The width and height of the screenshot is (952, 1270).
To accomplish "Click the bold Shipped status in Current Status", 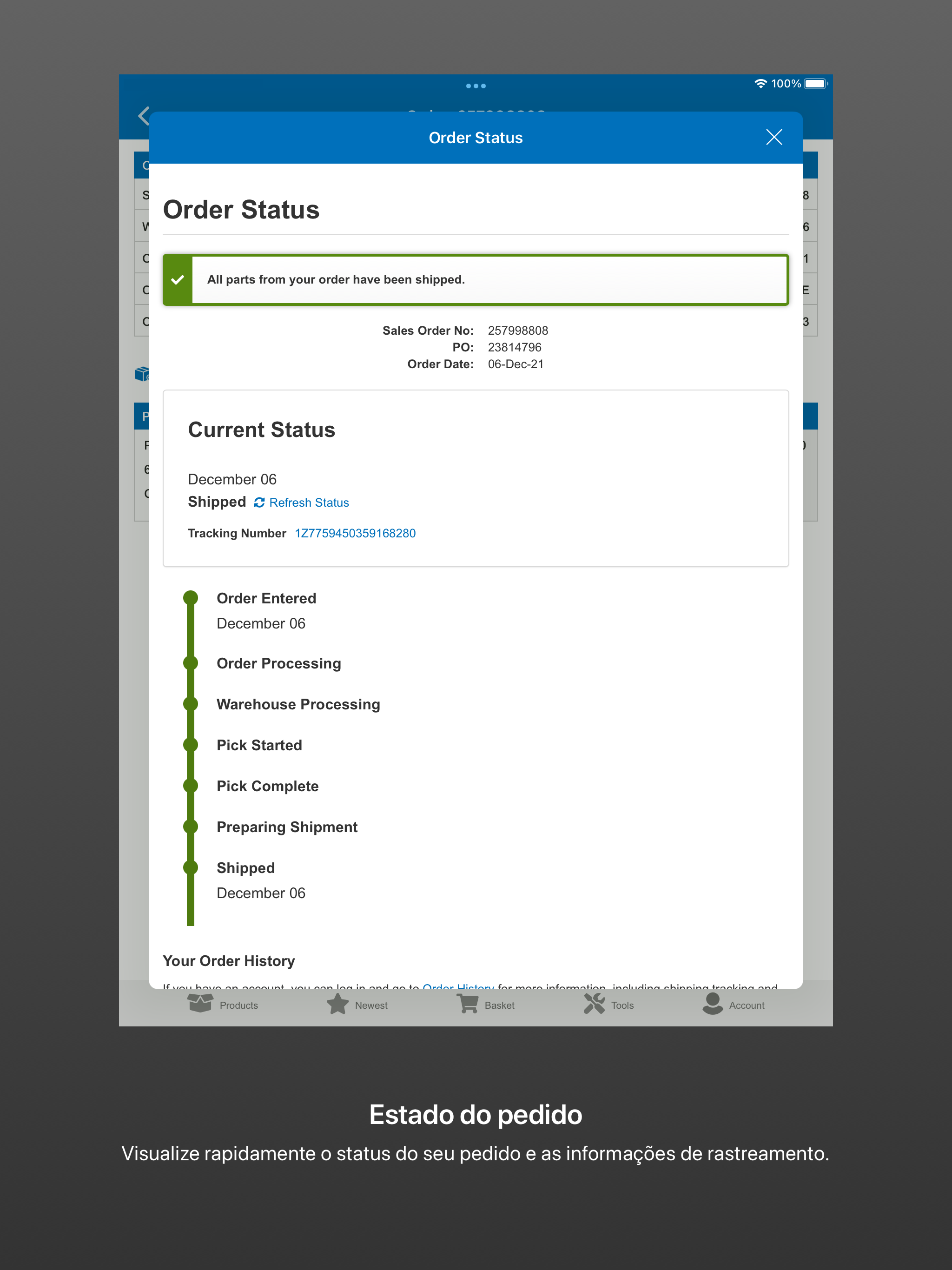I will click(x=217, y=502).
